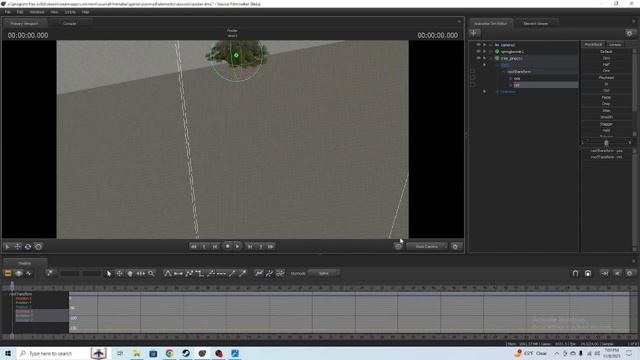Open the File menu
Viewport: 640px width, 360px height.
click(x=8, y=12)
